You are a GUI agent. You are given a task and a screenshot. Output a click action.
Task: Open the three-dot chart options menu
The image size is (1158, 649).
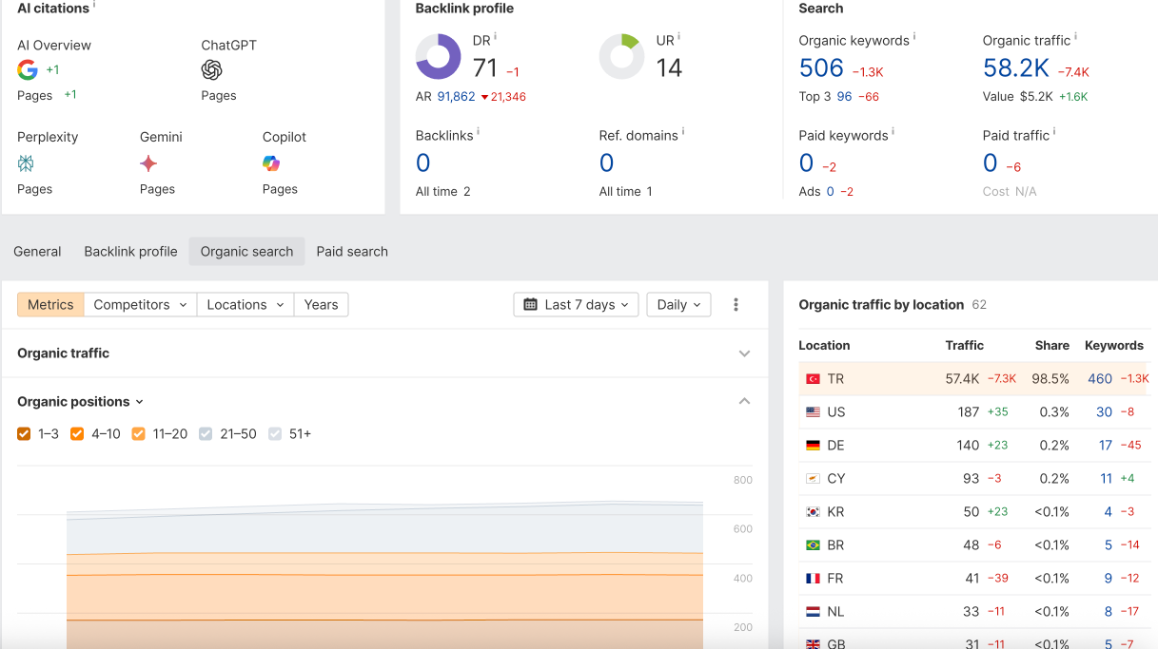click(x=736, y=305)
